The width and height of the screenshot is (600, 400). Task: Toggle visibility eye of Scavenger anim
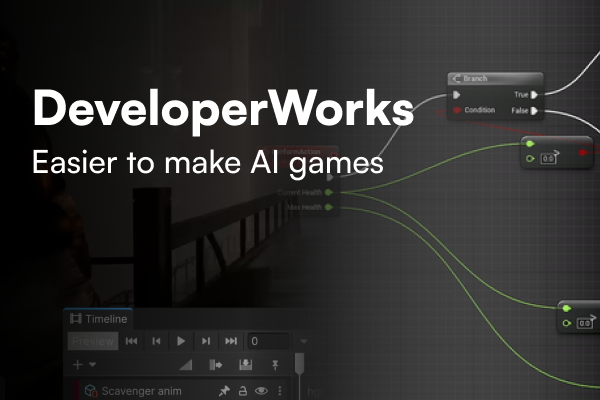261,391
